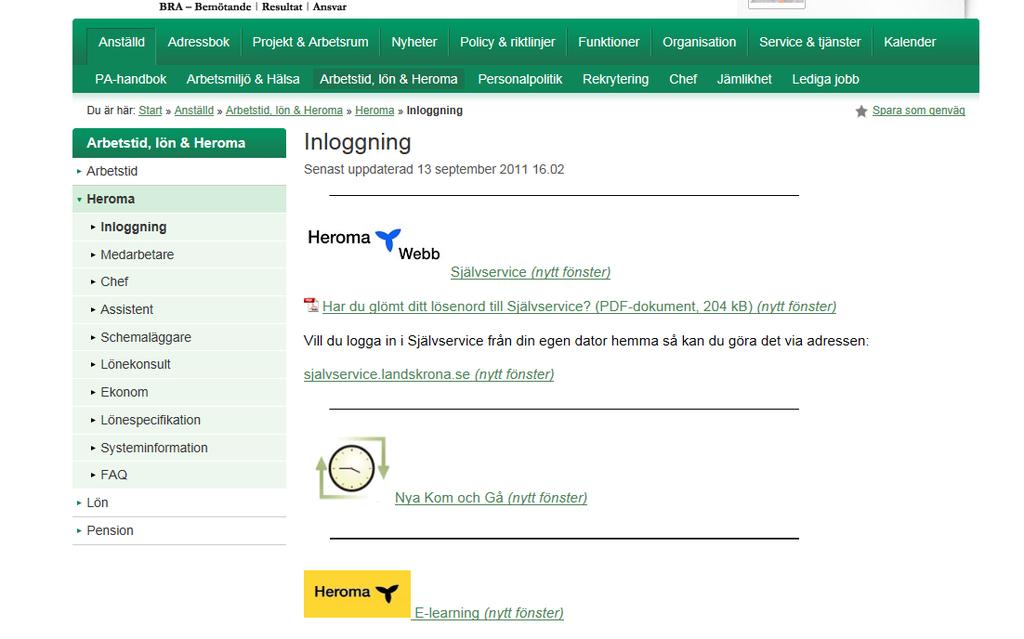Image resolution: width=1024 pixels, height=639 pixels.
Task: Click Spara som genväg link
Action: (918, 110)
